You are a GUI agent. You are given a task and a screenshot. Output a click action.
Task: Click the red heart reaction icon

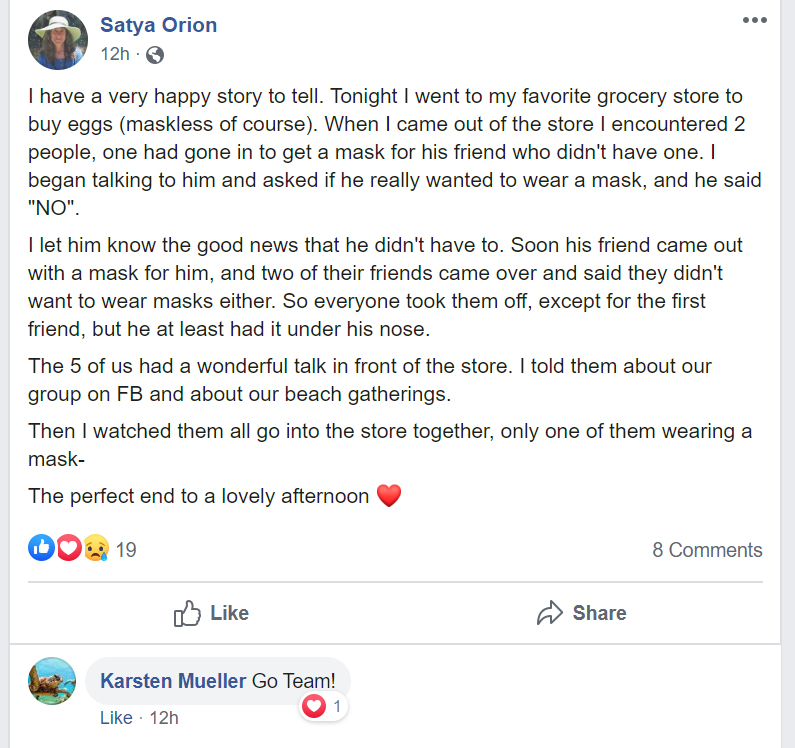tap(68, 548)
